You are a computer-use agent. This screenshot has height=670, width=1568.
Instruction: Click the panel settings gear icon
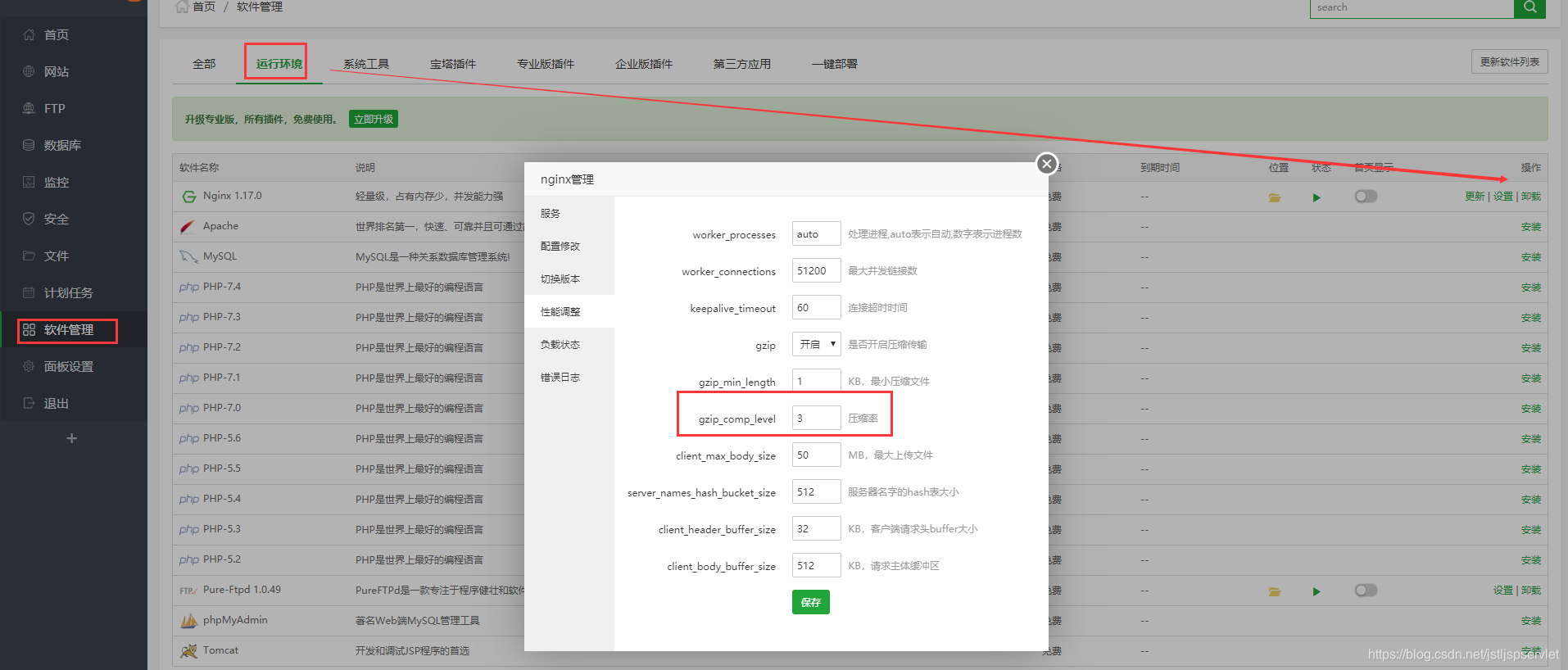click(x=29, y=366)
